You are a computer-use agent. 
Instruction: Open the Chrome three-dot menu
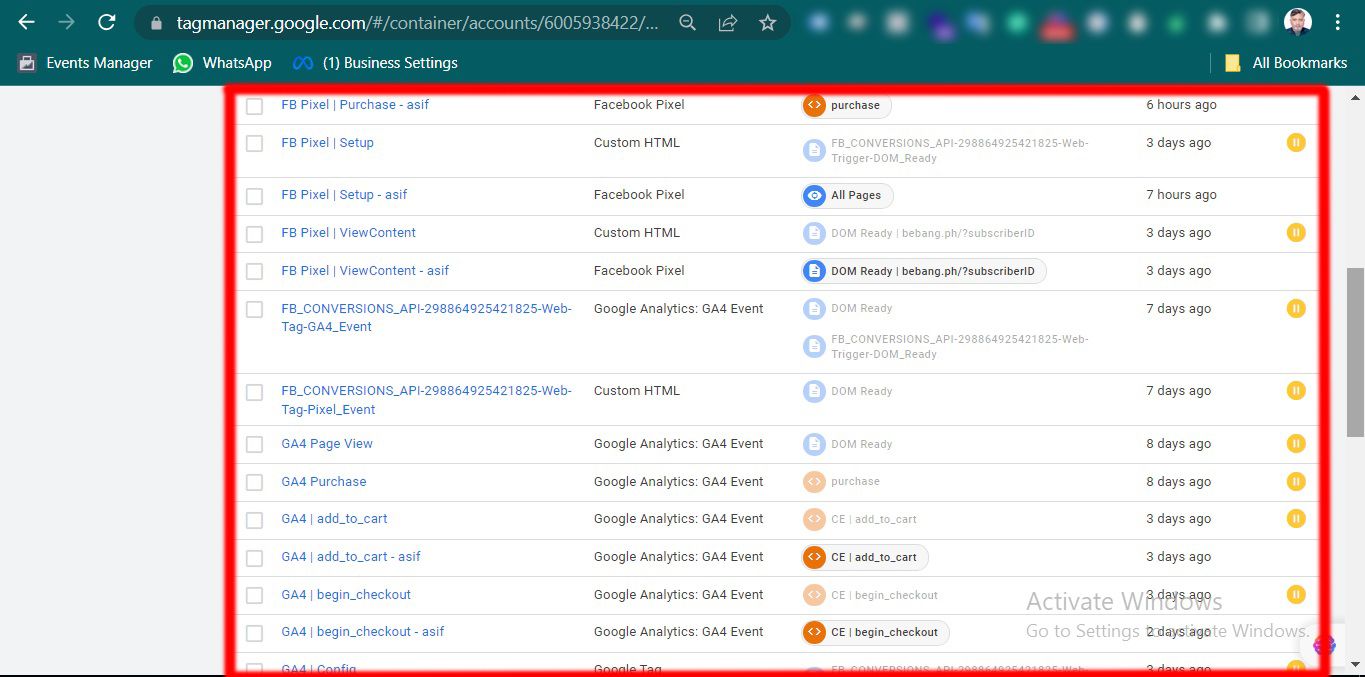(x=1338, y=22)
